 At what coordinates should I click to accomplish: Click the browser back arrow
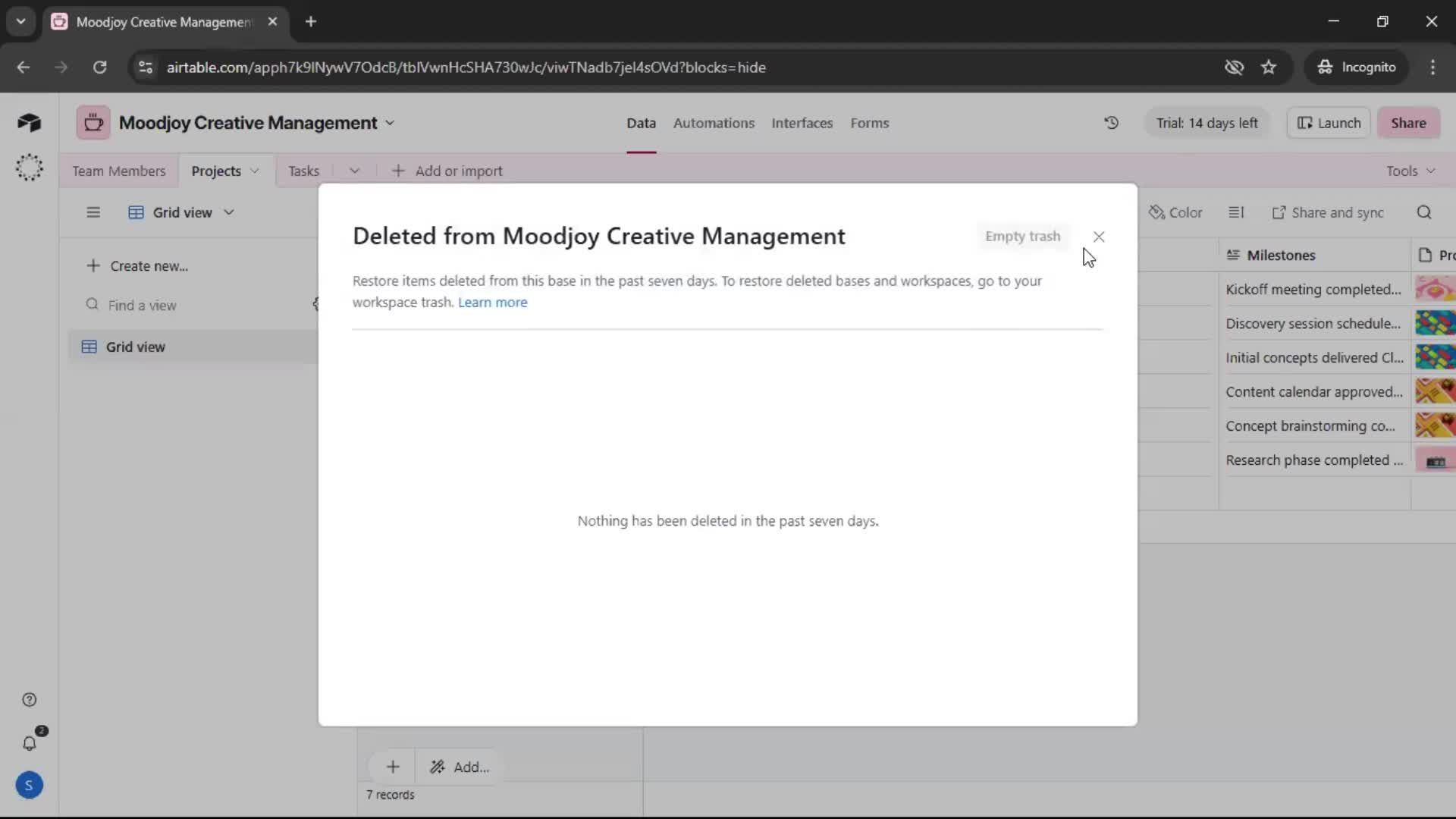point(24,67)
